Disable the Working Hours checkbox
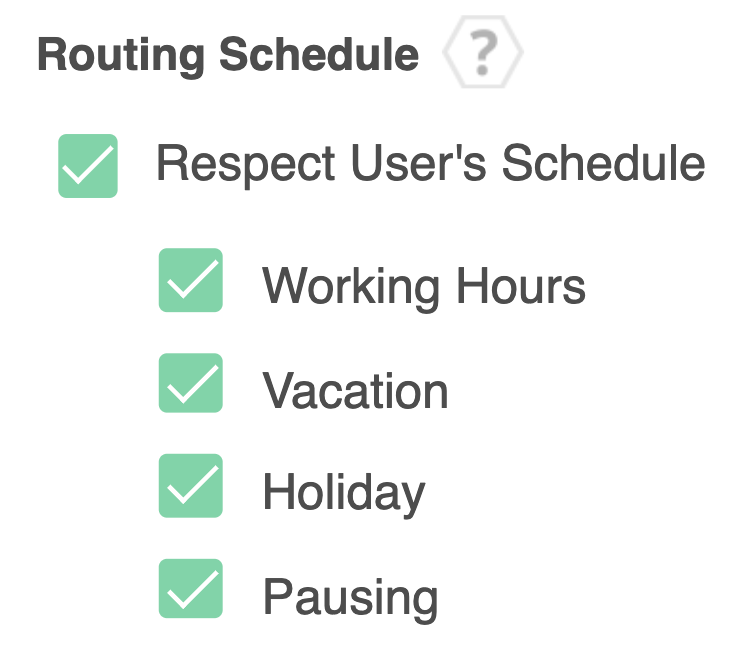Viewport: 748px width, 664px height. click(190, 281)
